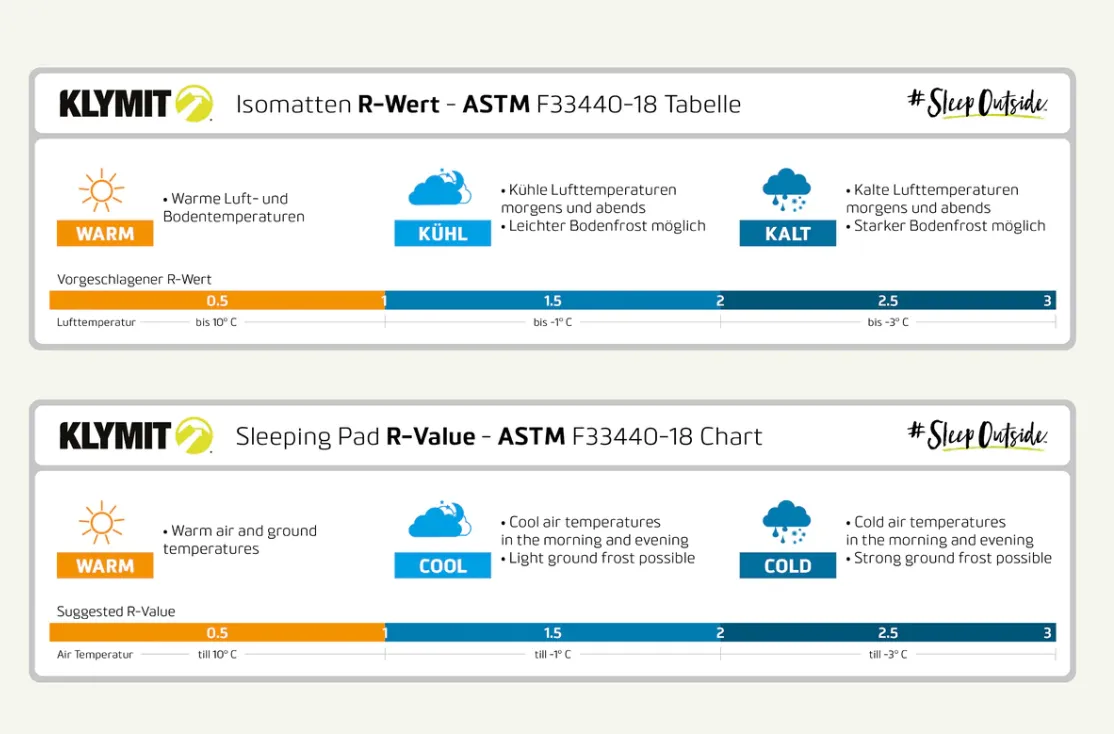Image resolution: width=1114 pixels, height=734 pixels.
Task: Select the light blue COOL badge
Action: 443,566
